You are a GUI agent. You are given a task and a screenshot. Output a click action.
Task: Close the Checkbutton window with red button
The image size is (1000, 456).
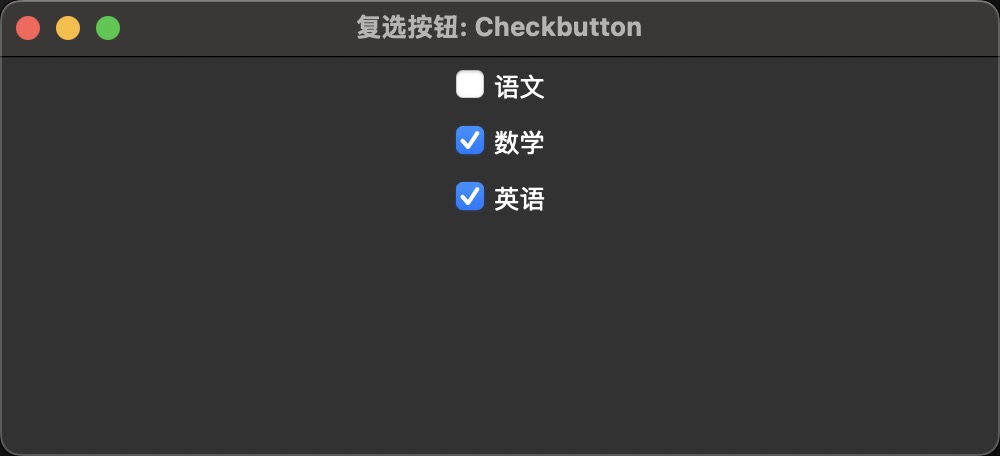click(x=28, y=28)
